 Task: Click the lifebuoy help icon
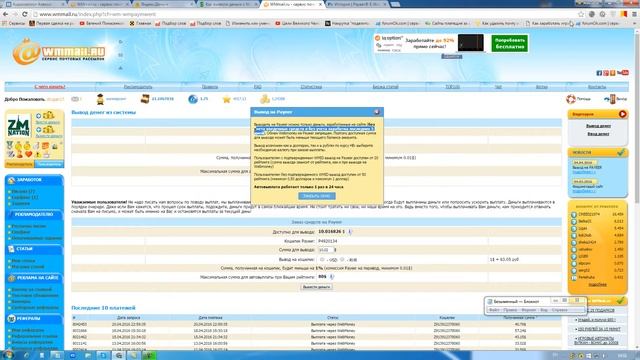[x=571, y=99]
